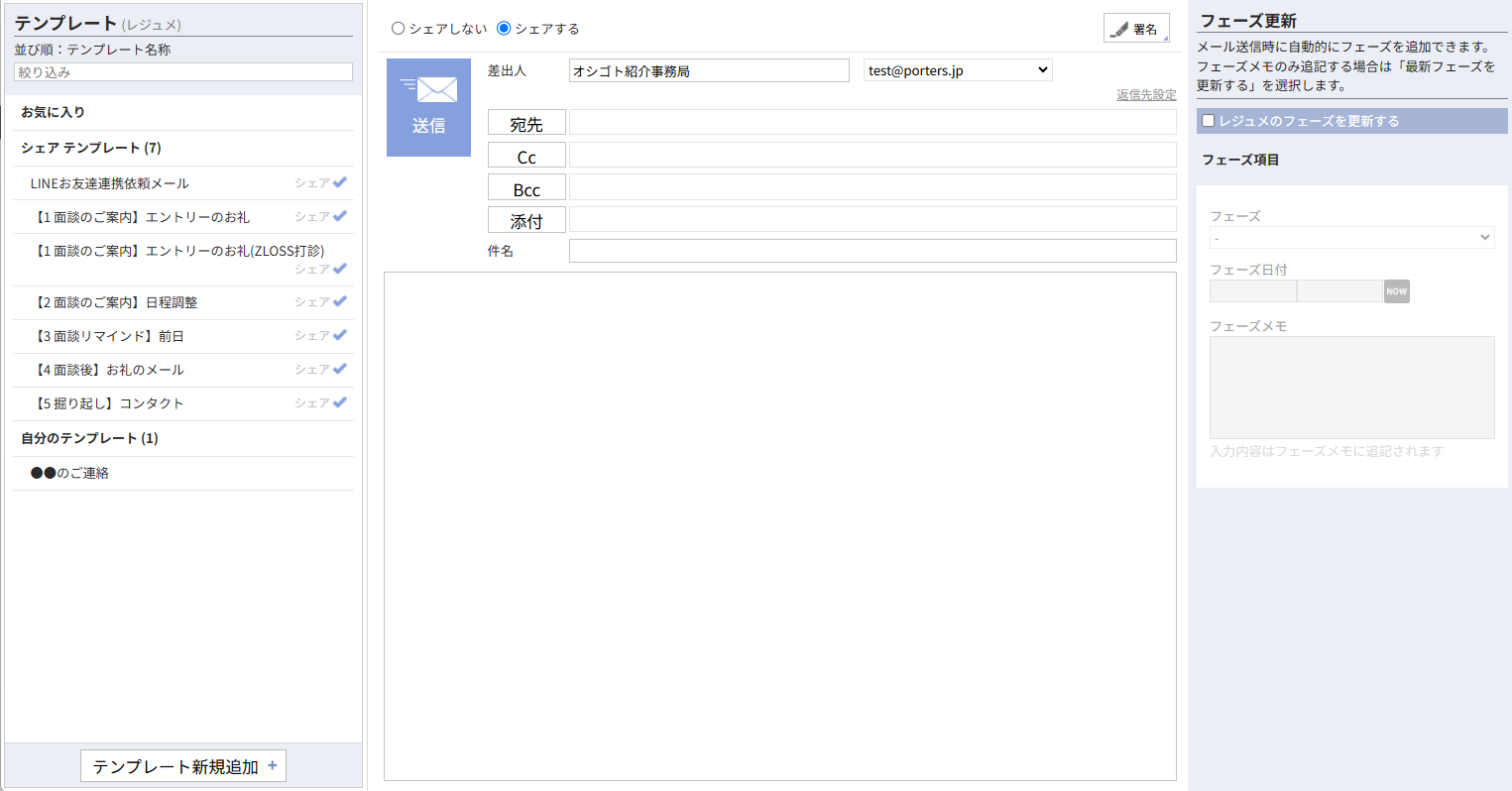
Task: Click the send mail envelope icon
Action: click(428, 91)
